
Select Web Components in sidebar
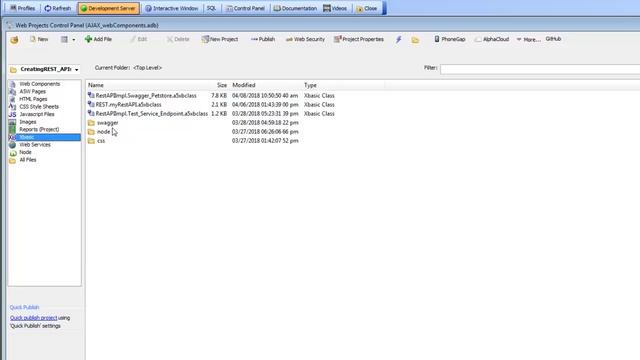40,84
